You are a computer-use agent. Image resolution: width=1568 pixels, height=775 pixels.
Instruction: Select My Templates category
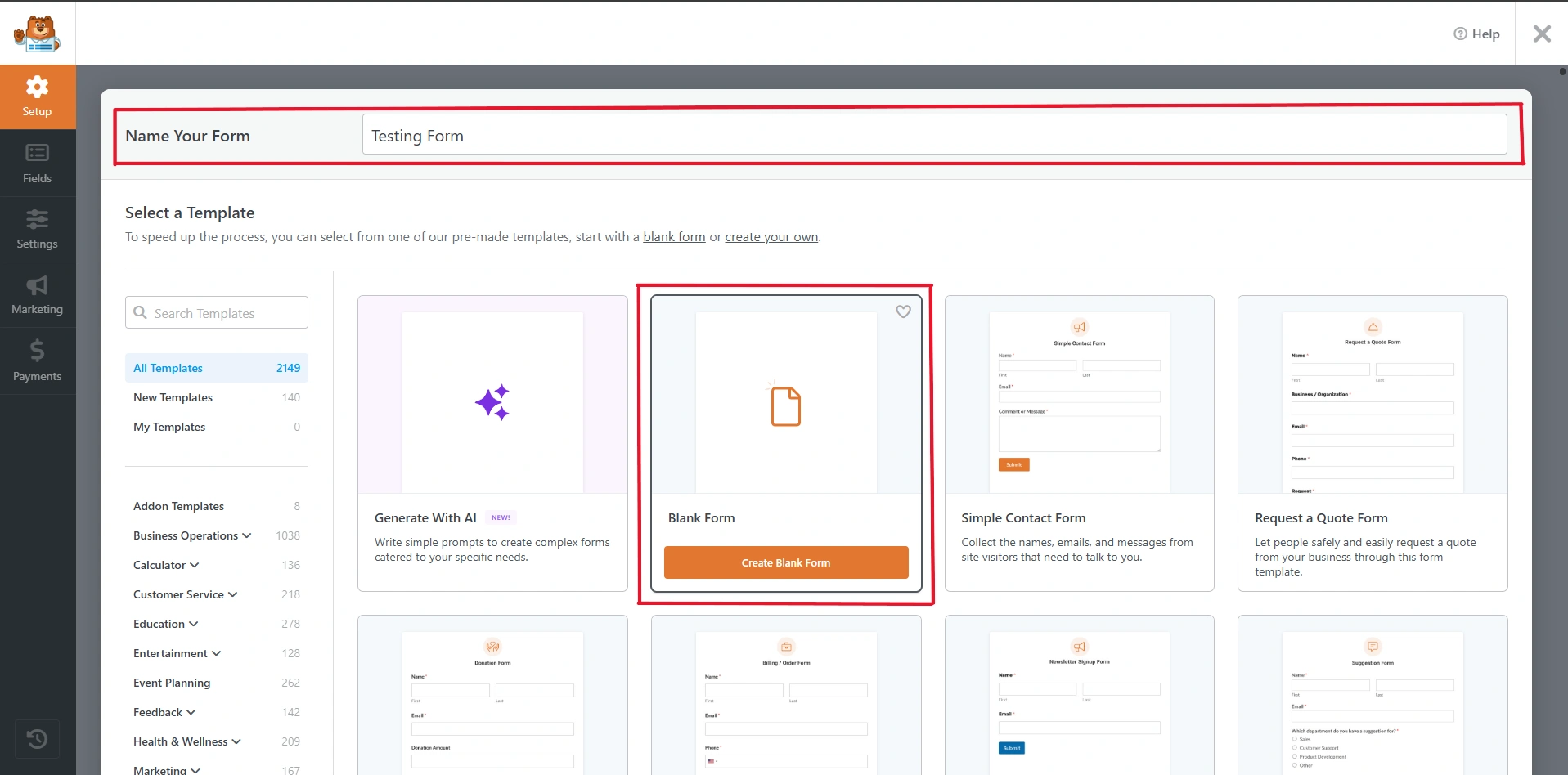pyautogui.click(x=217, y=427)
